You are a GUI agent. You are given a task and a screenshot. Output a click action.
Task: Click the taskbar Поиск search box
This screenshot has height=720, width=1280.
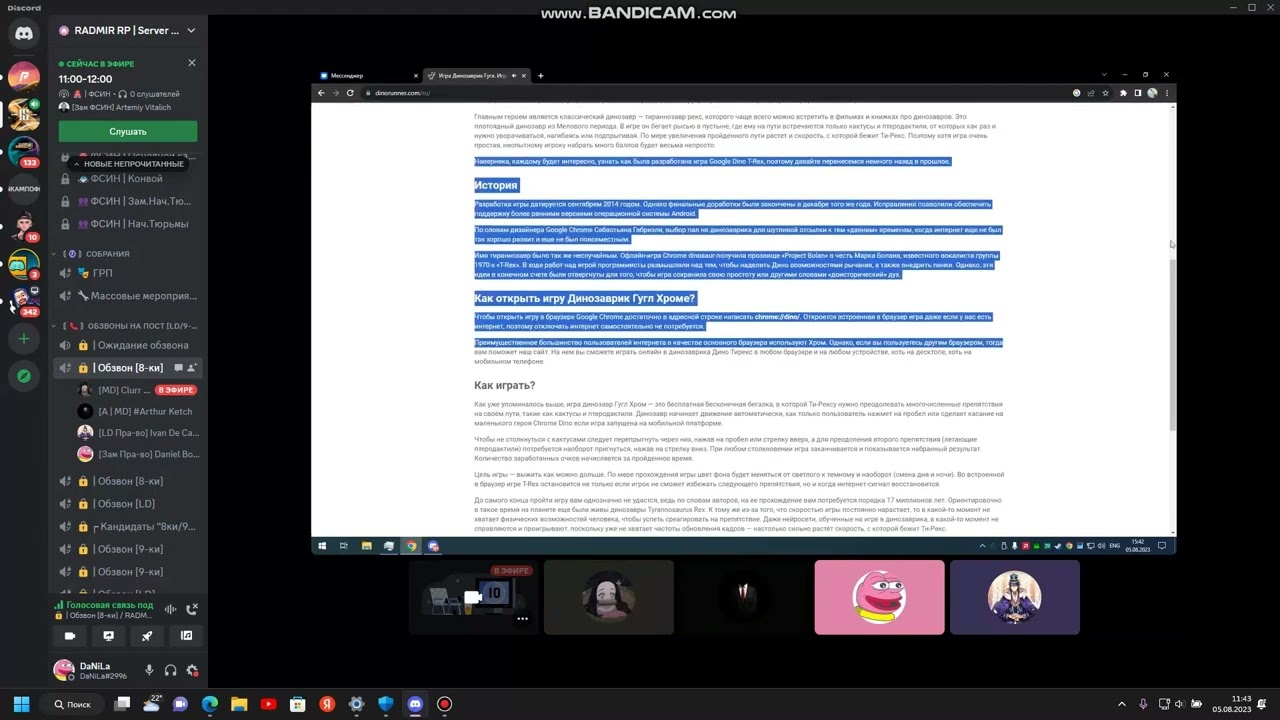[x=73, y=704]
